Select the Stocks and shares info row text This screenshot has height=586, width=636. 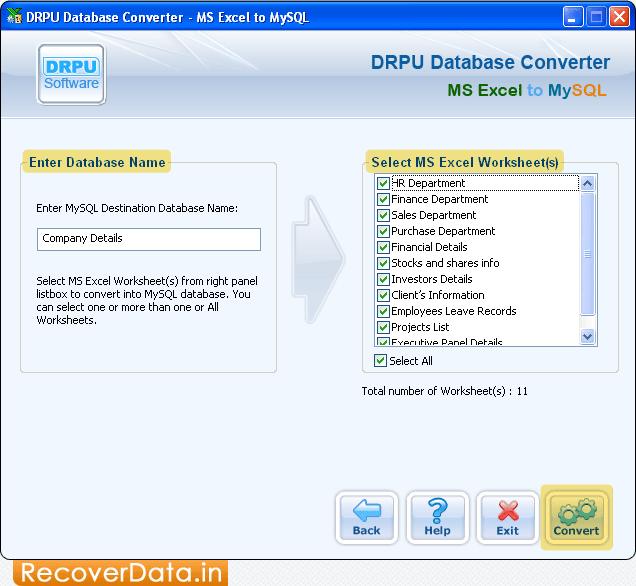[x=445, y=263]
